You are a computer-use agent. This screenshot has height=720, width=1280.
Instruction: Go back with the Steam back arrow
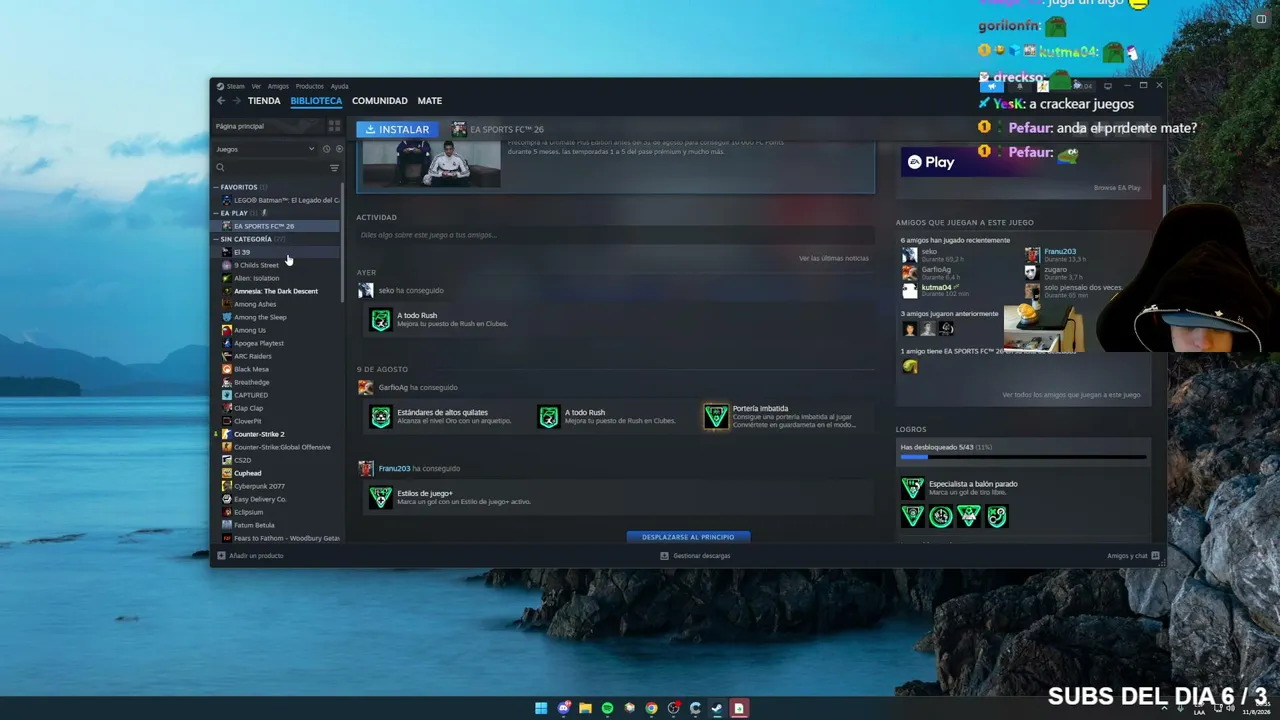coord(221,101)
